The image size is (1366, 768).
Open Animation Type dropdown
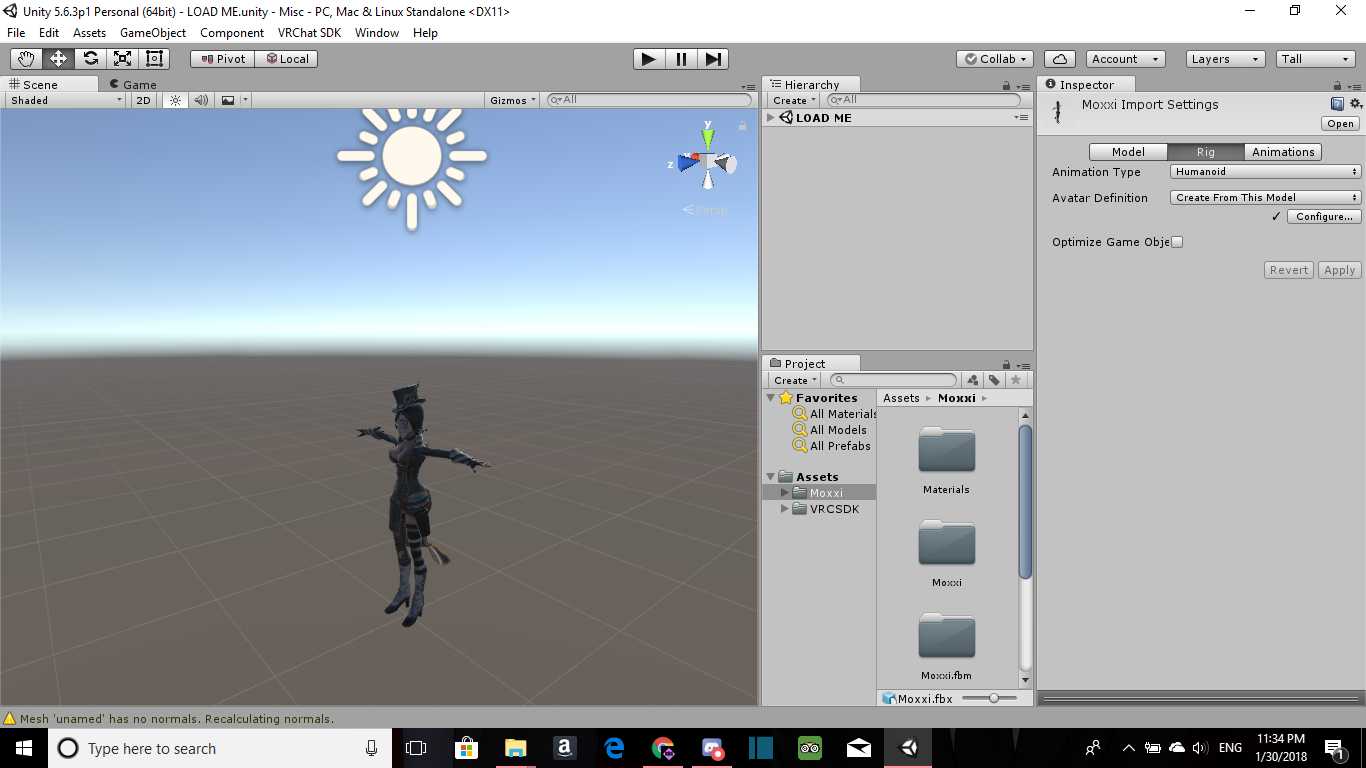[x=1266, y=172]
